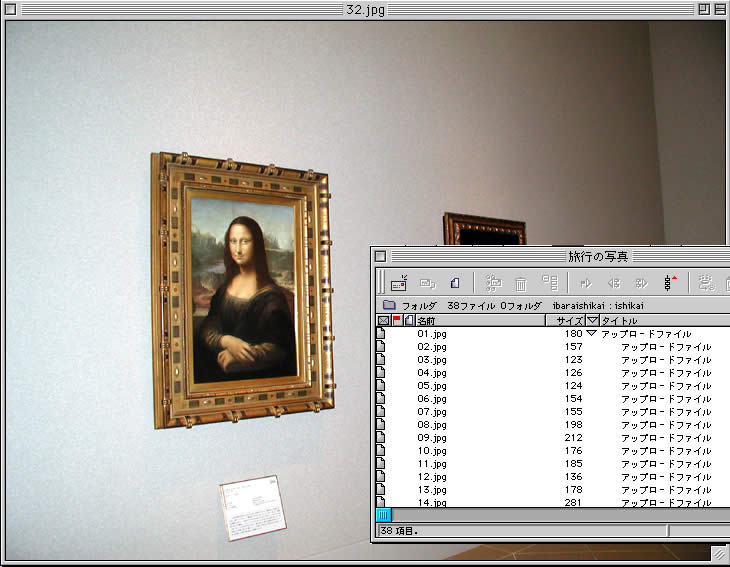
Task: Click size value 212 of 09.jpg
Action: tap(573, 438)
